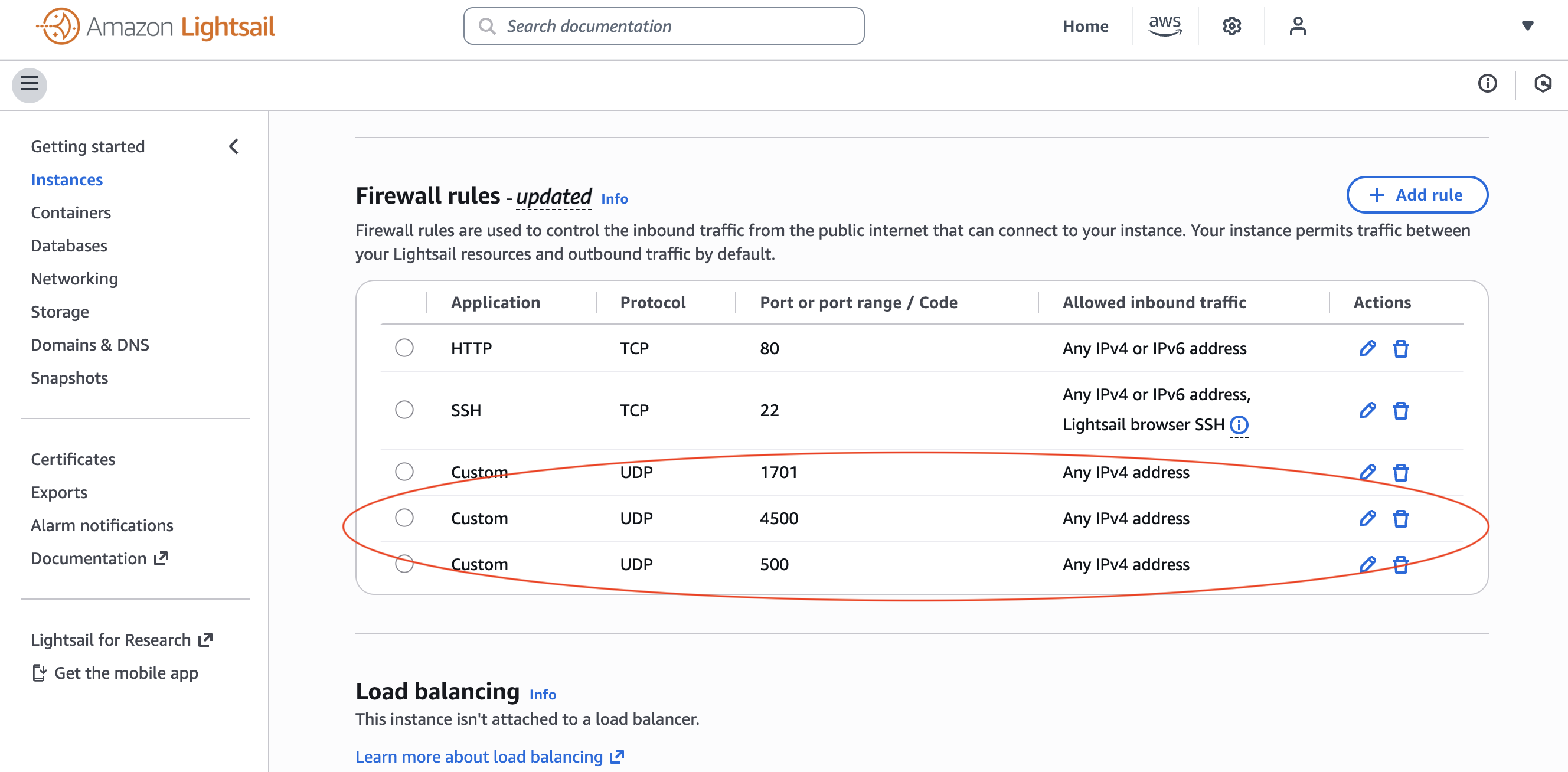This screenshot has width=1568, height=772.
Task: Go to Instances in the sidebar
Action: 67,180
